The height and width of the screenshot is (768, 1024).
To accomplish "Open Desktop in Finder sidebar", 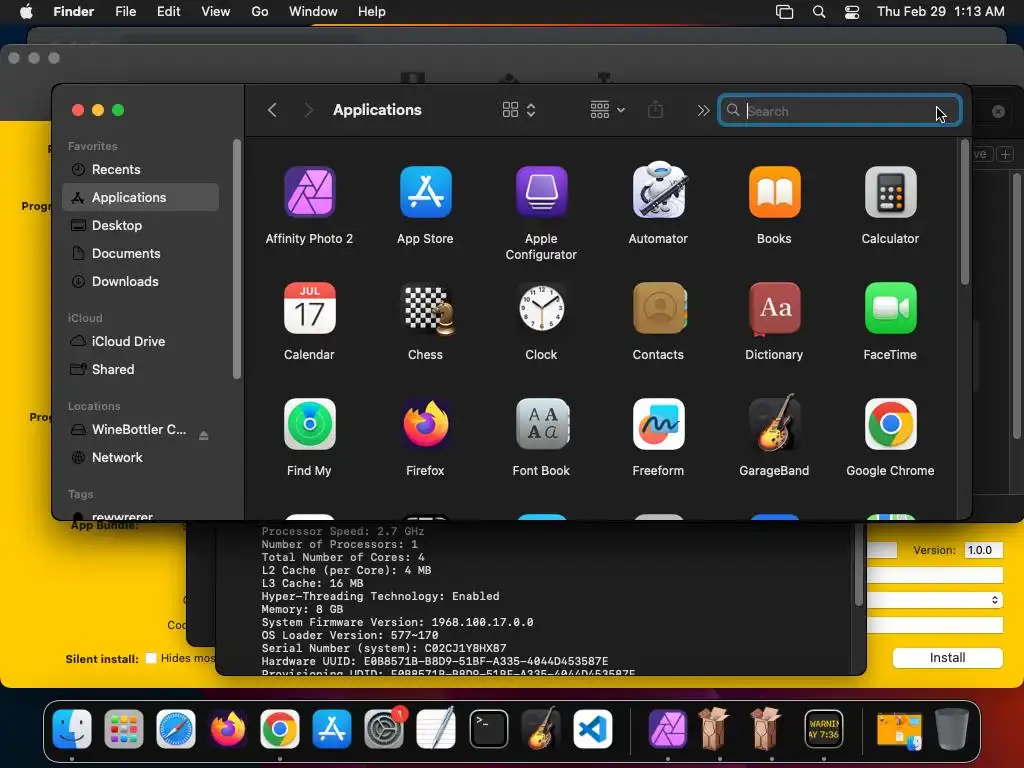I will tap(140, 225).
